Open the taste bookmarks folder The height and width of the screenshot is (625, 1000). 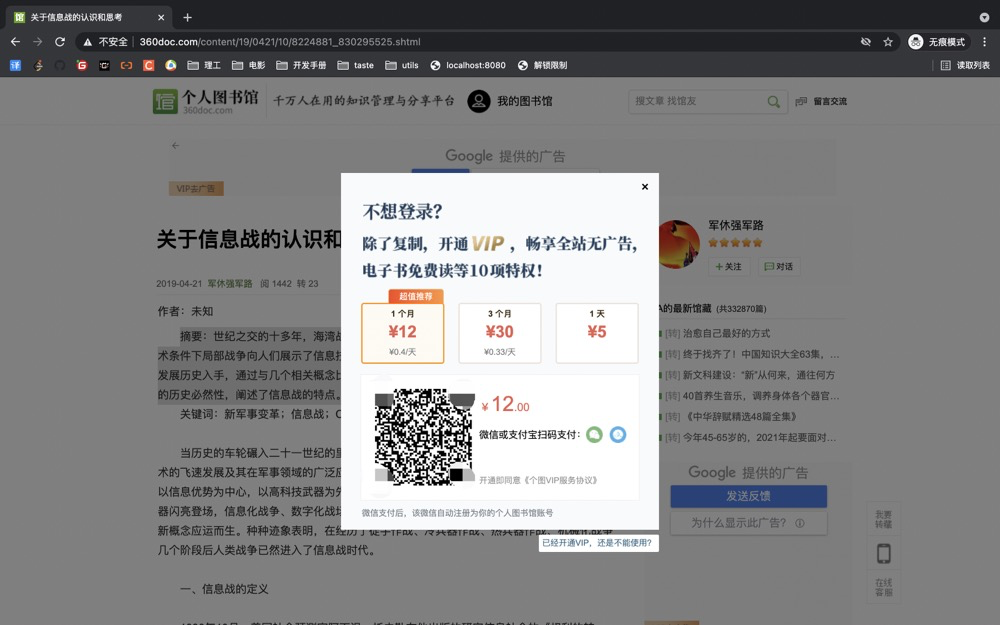click(x=356, y=65)
